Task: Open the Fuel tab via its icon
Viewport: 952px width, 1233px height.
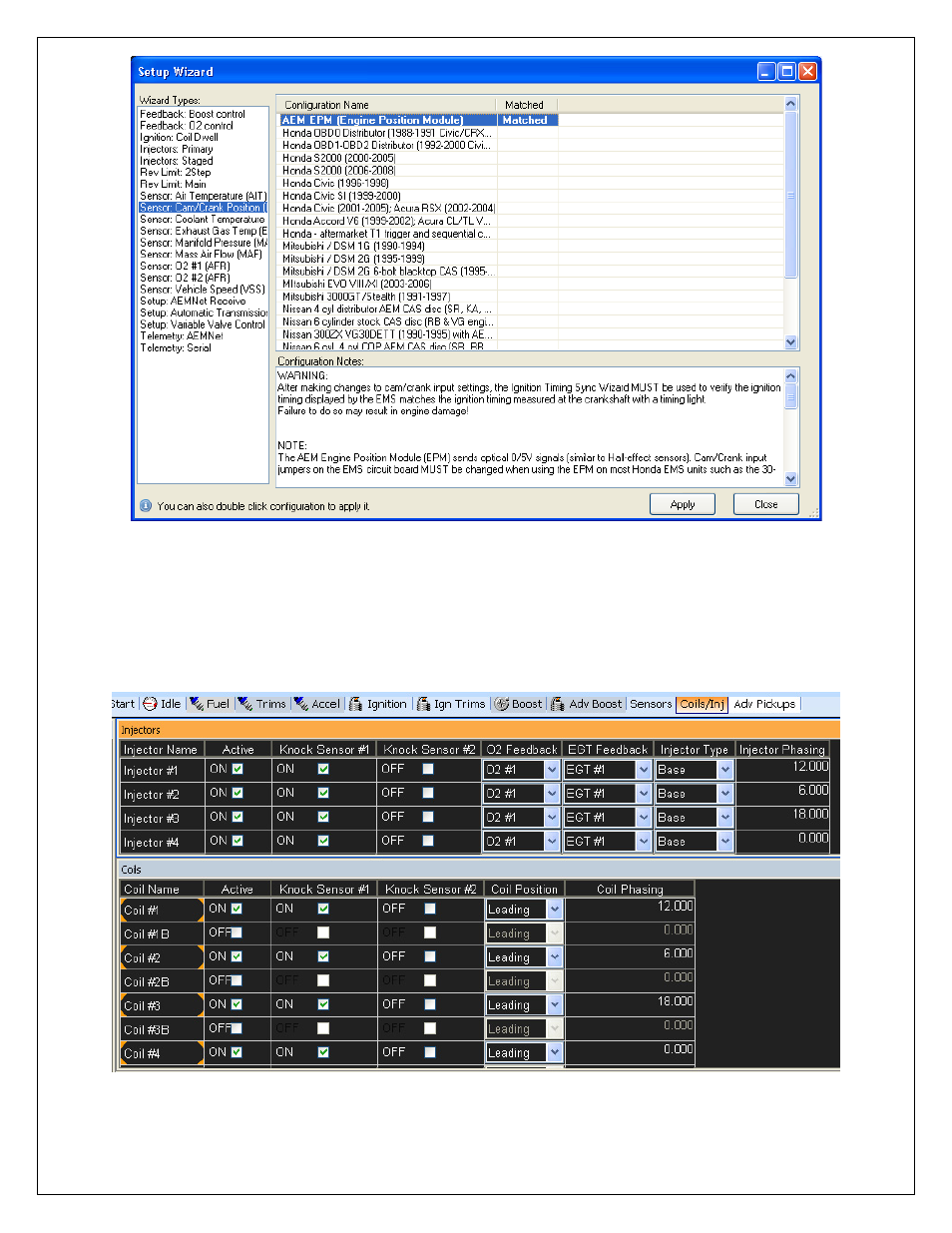Action: click(x=197, y=704)
